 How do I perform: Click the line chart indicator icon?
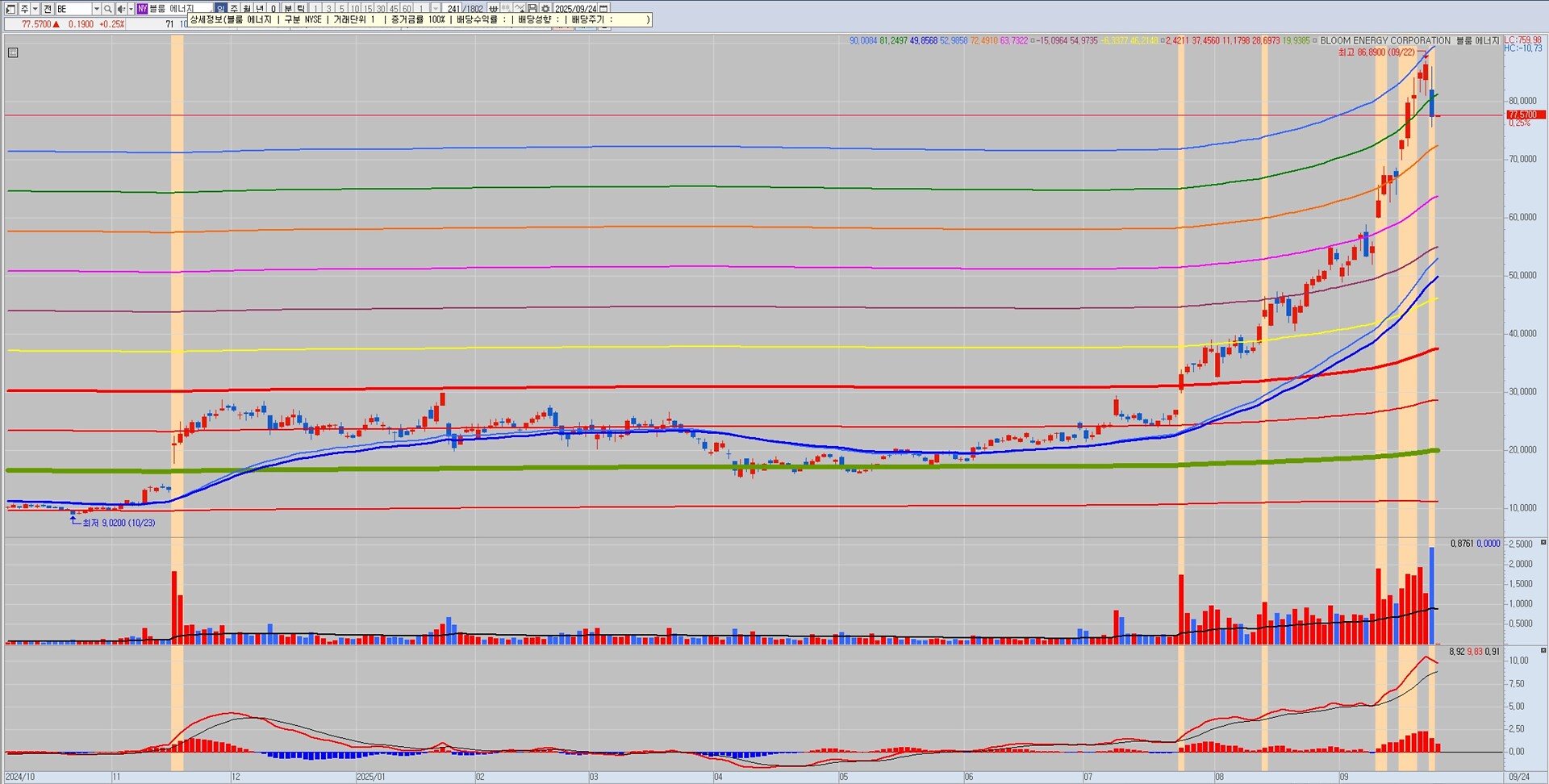(x=519, y=9)
